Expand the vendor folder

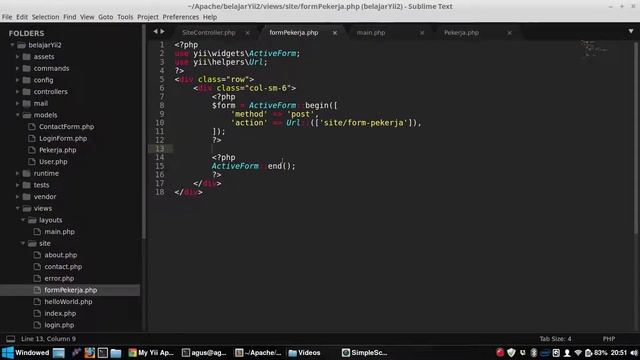pyautogui.click(x=18, y=197)
